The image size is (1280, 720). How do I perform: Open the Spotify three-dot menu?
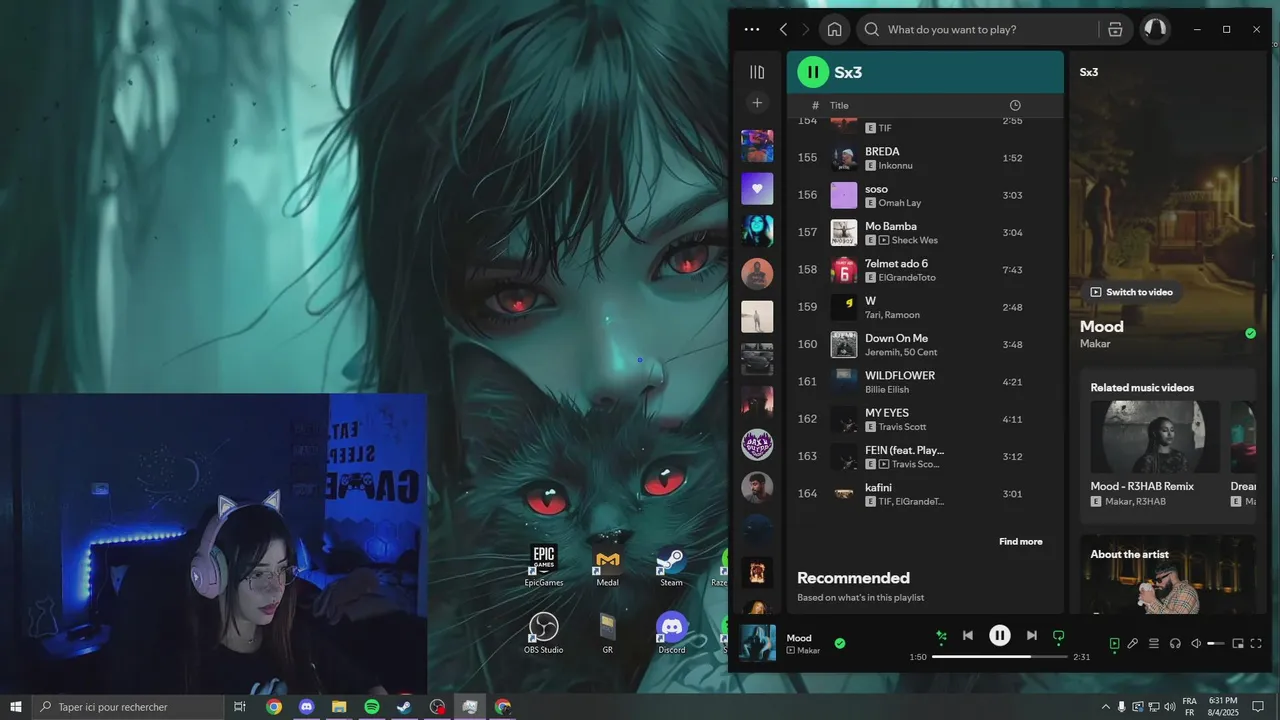point(752,30)
